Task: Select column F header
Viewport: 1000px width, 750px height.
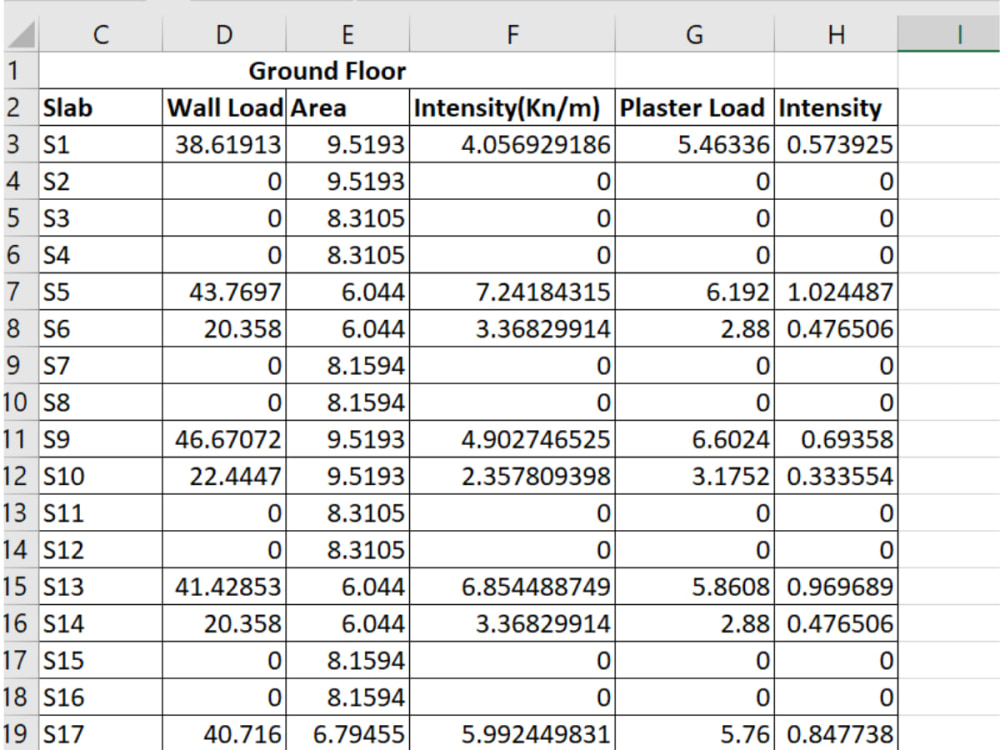Action: (x=512, y=34)
